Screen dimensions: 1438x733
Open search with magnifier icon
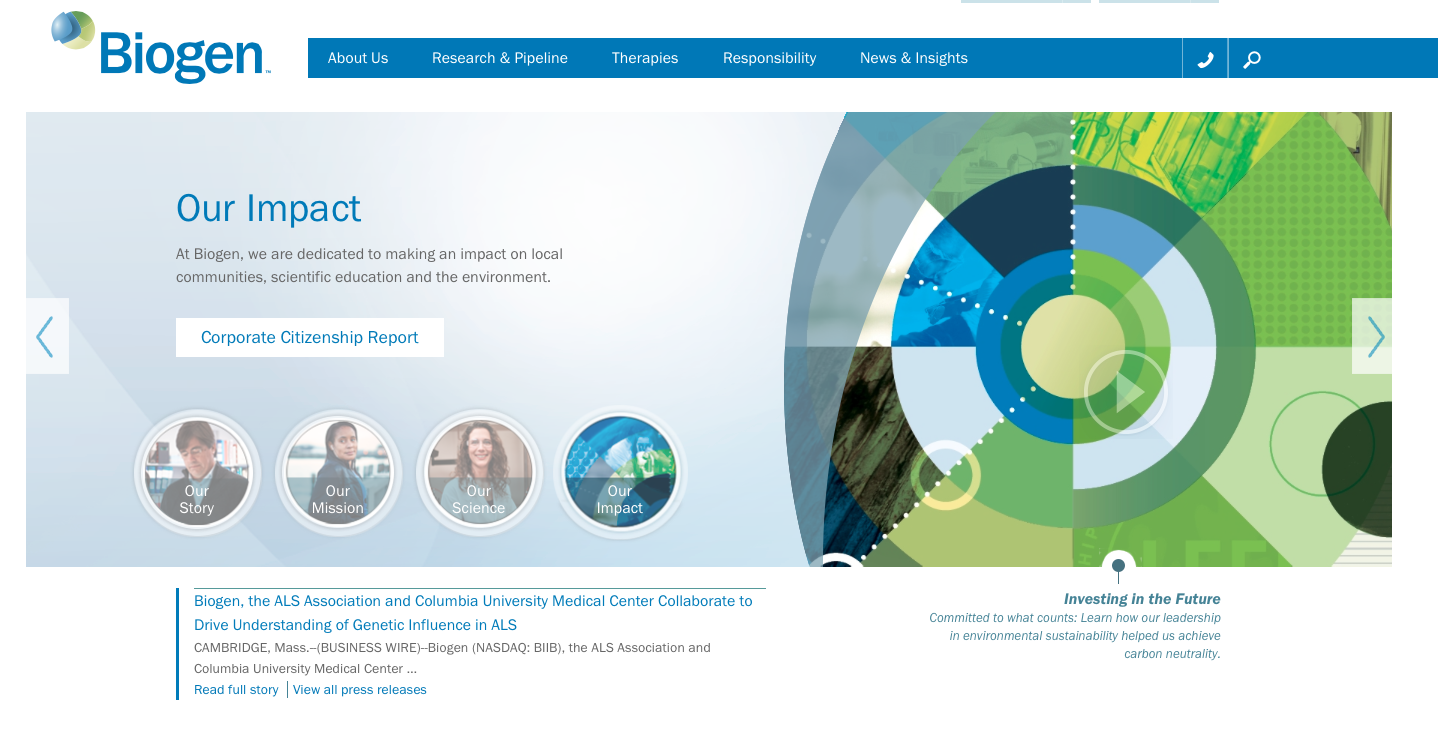click(x=1251, y=59)
